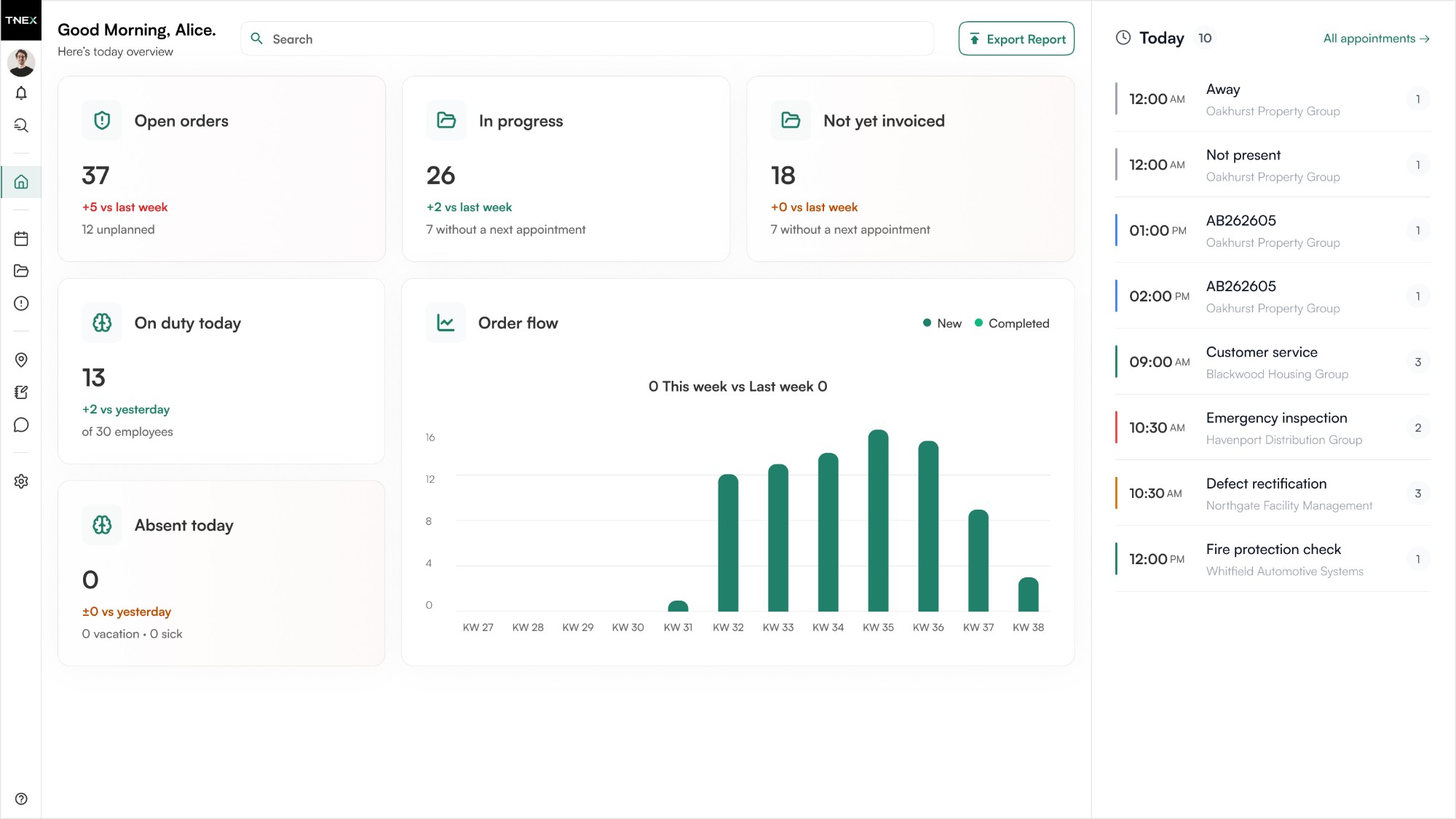Click the clock icon beside Today
This screenshot has height=819, width=1456.
coord(1123,38)
